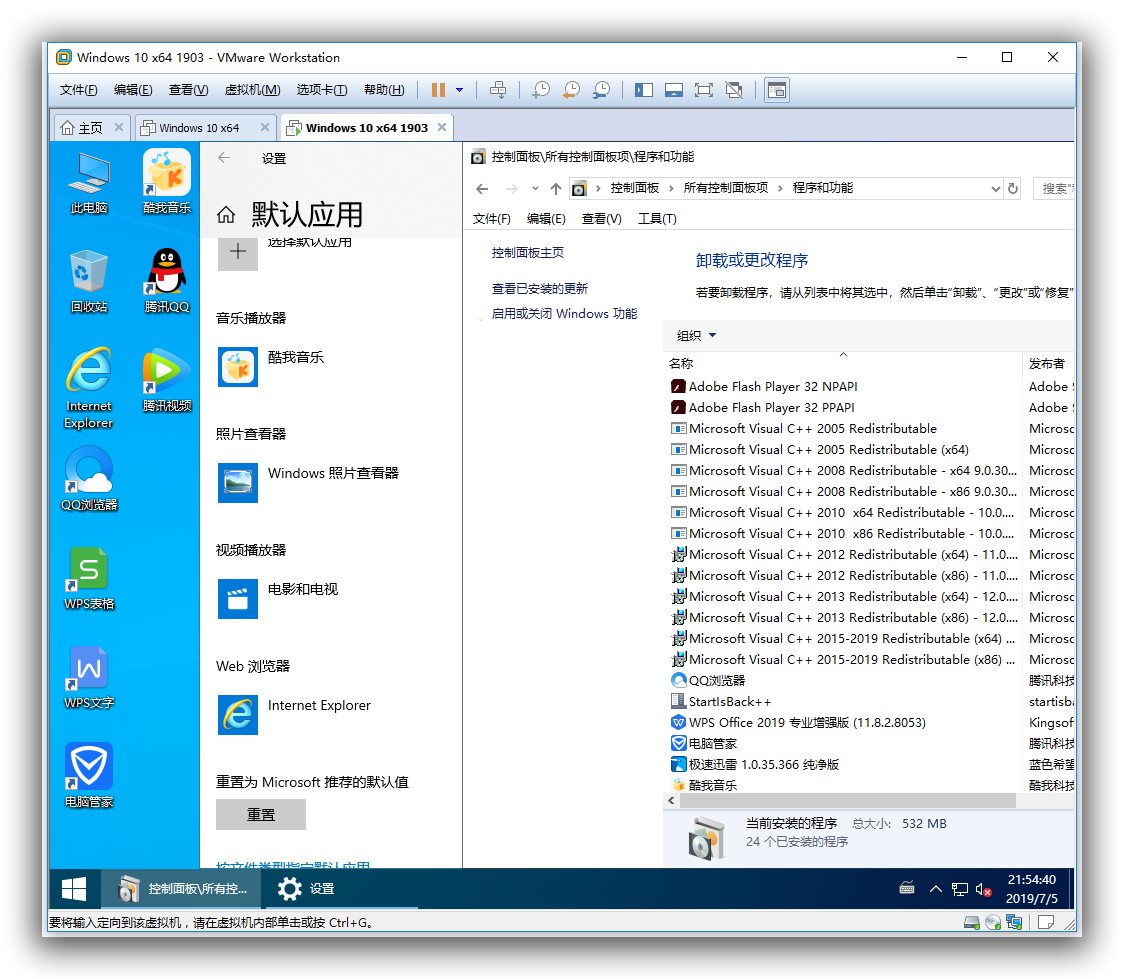Image resolution: width=1124 pixels, height=979 pixels.
Task: Change the default photo viewer Windows 照片查看器
Action: coord(308,482)
